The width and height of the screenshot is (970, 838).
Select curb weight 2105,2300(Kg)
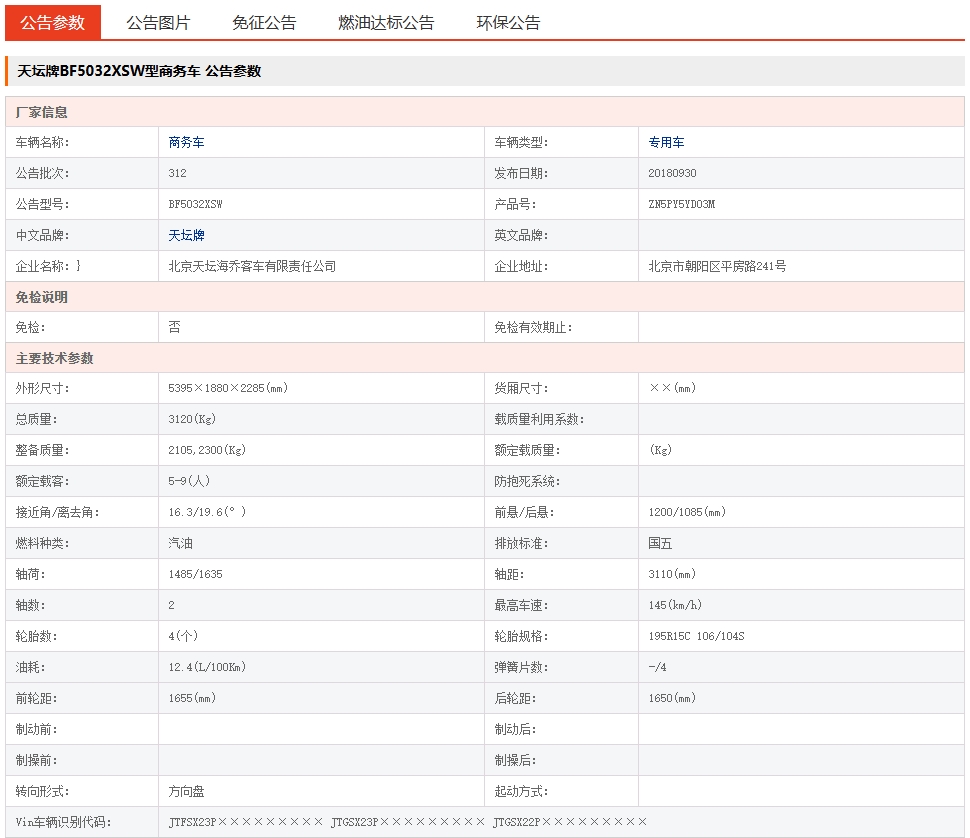(207, 450)
